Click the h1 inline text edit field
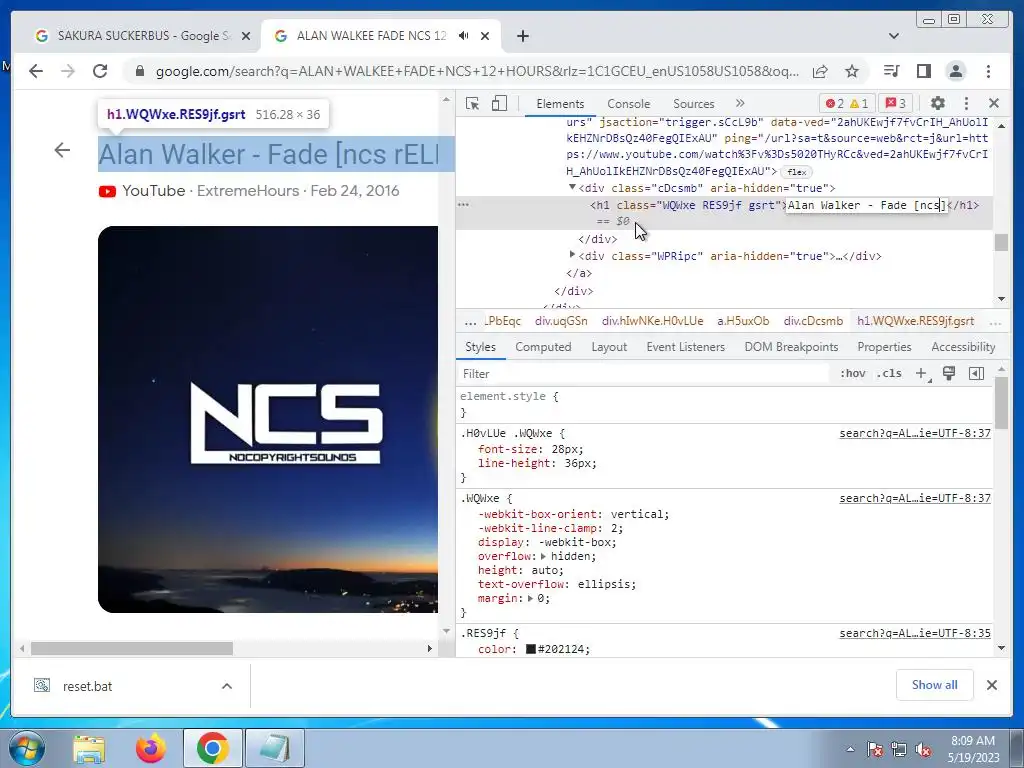Viewport: 1024px width, 768px height. (x=866, y=205)
